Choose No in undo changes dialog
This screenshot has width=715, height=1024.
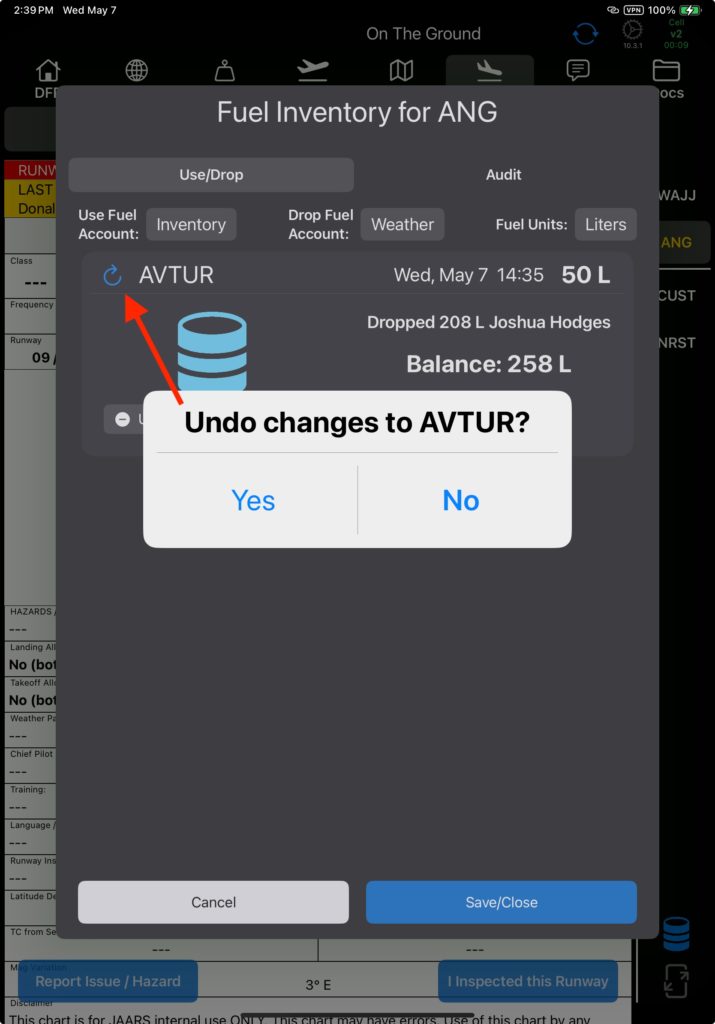coord(461,500)
